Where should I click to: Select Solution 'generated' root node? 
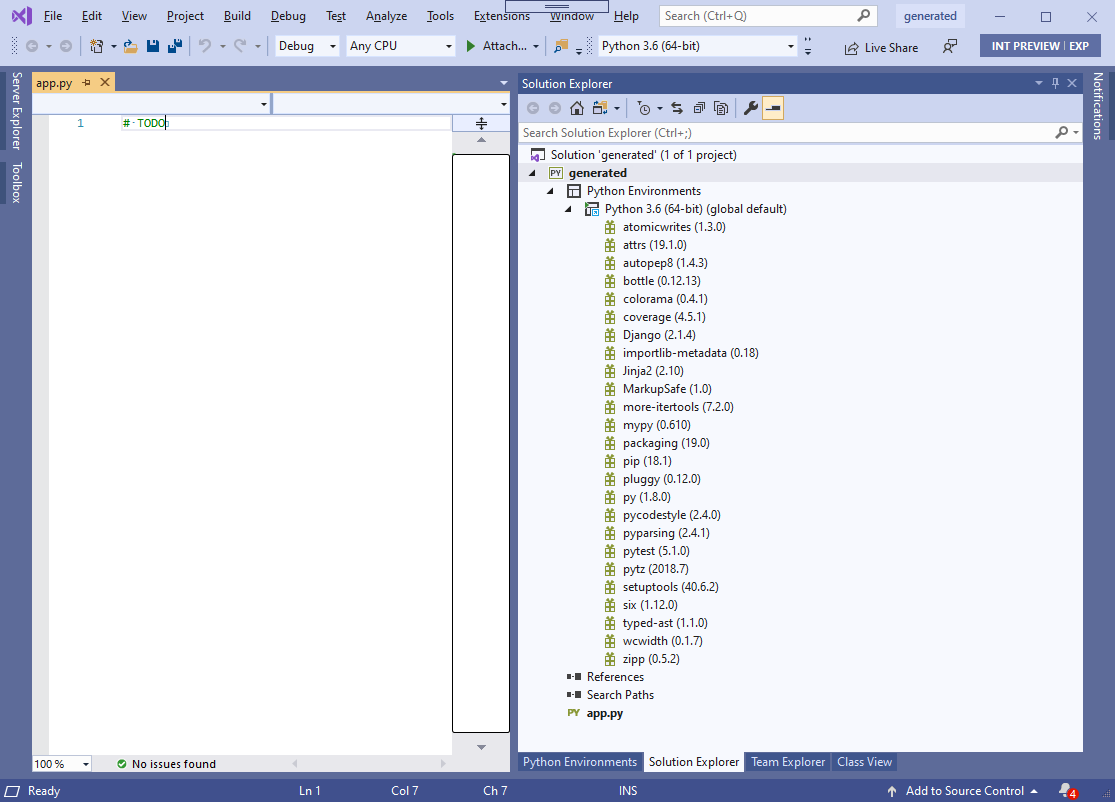(643, 155)
